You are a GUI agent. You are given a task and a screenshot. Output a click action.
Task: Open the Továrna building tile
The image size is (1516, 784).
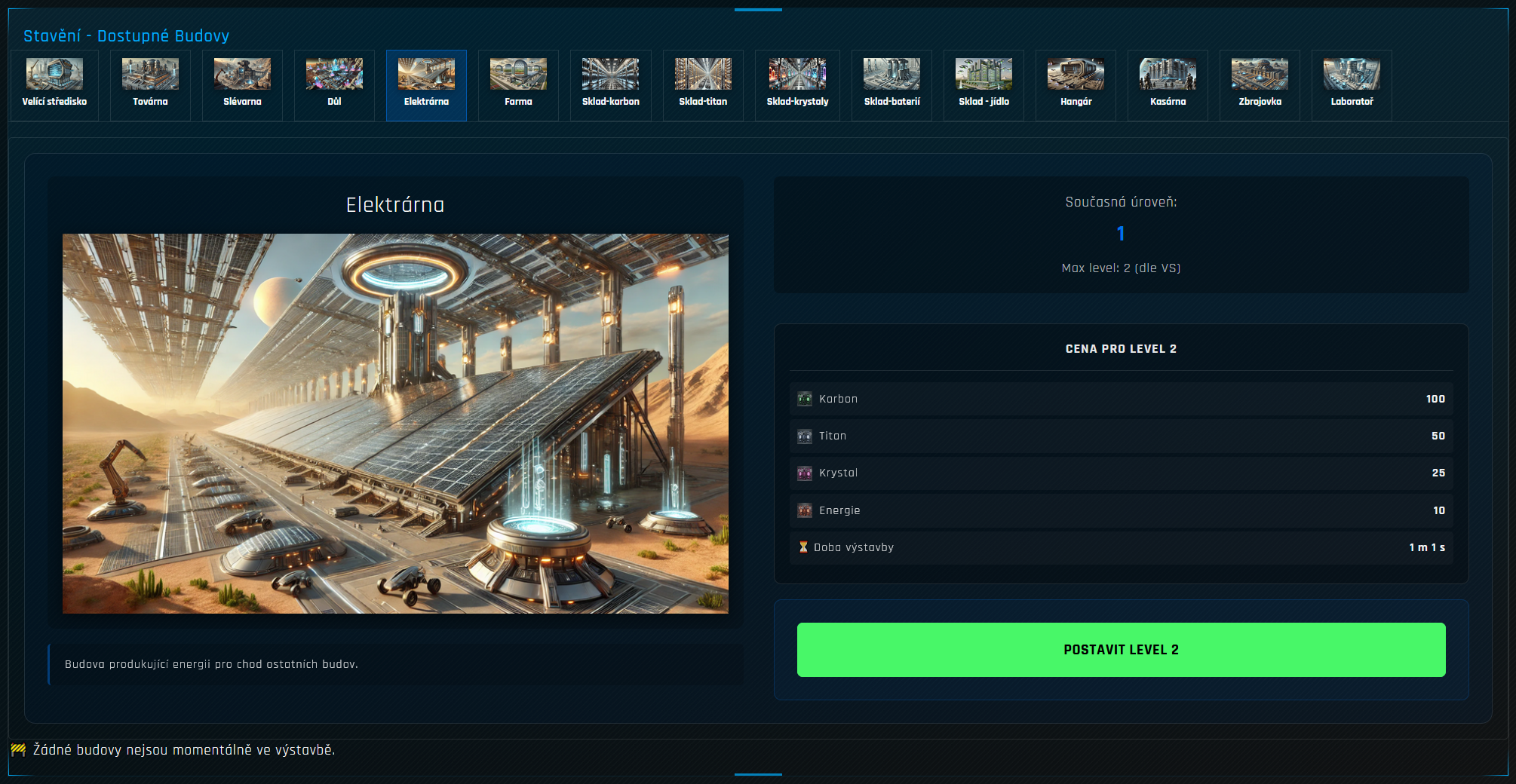[150, 84]
